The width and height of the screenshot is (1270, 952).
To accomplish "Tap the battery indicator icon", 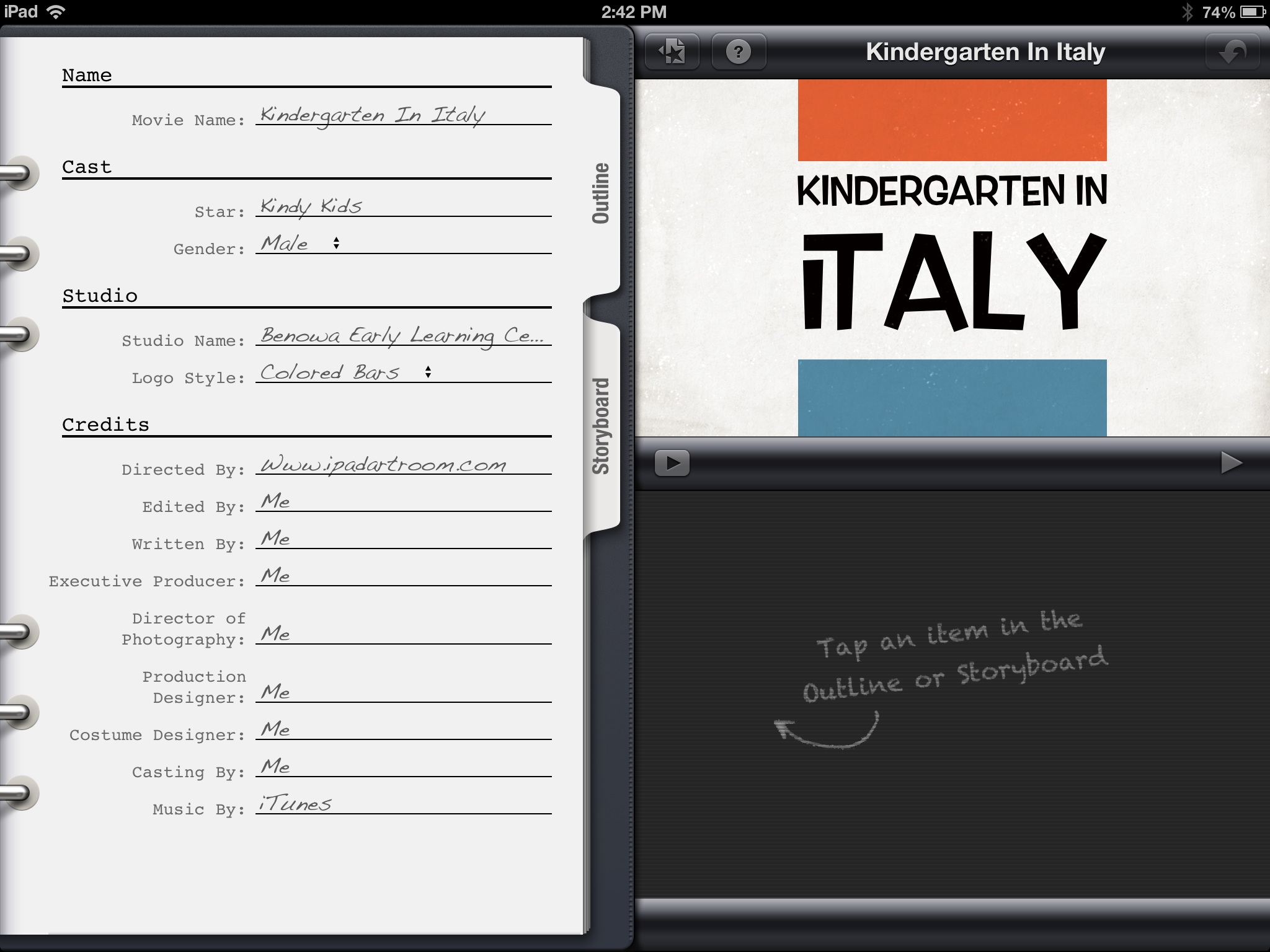I will pos(1252,12).
